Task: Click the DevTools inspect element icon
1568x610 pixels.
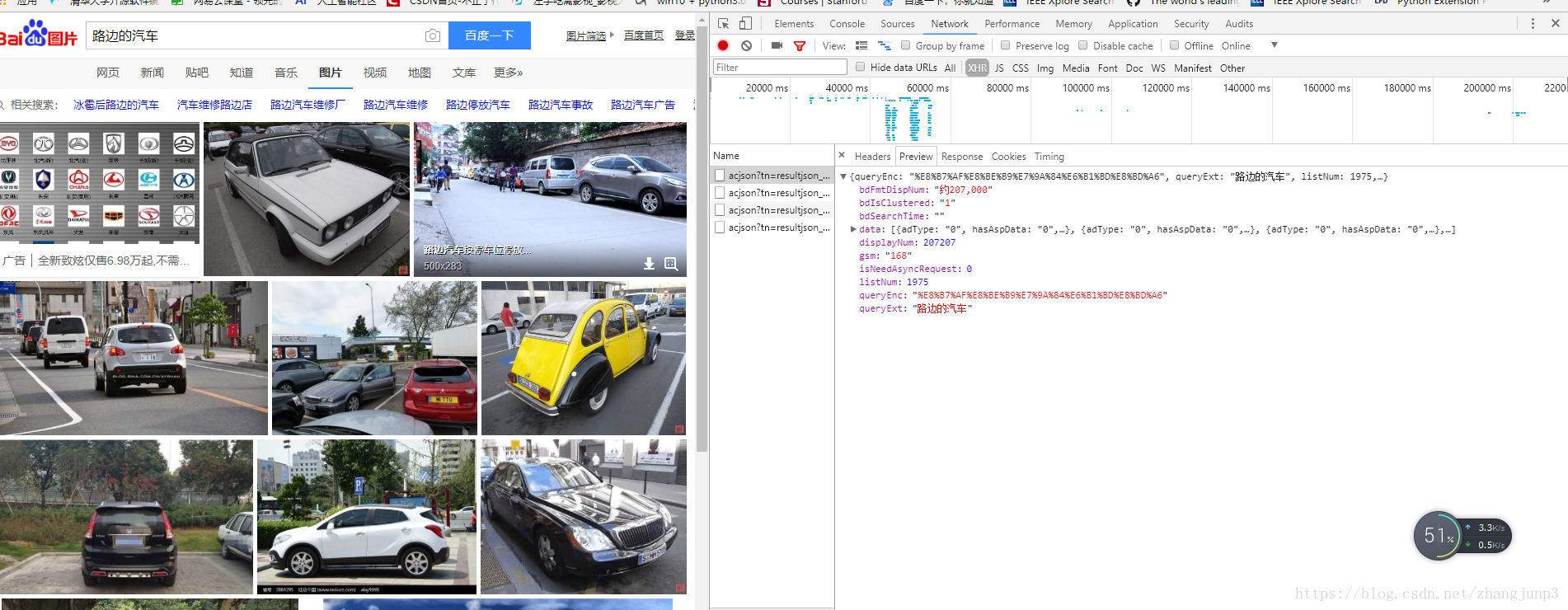Action: (723, 24)
